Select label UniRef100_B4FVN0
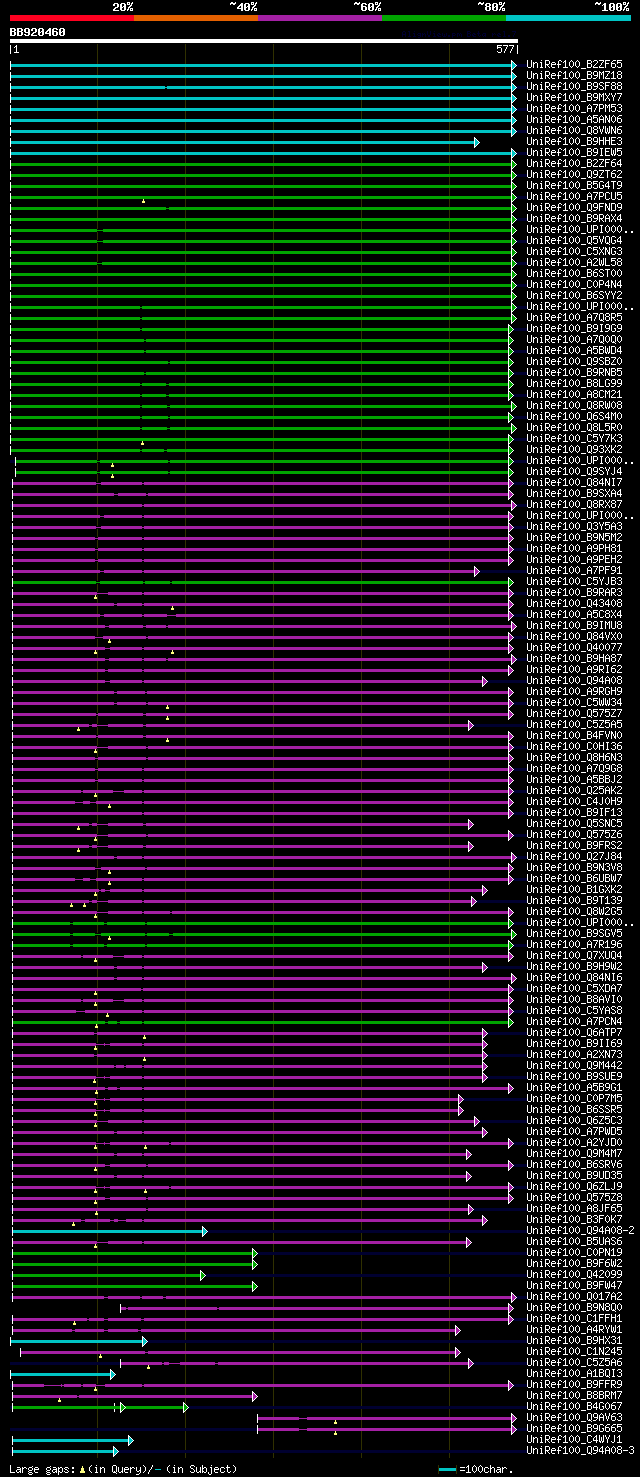This screenshot has height=1477, width=640. [x=574, y=736]
